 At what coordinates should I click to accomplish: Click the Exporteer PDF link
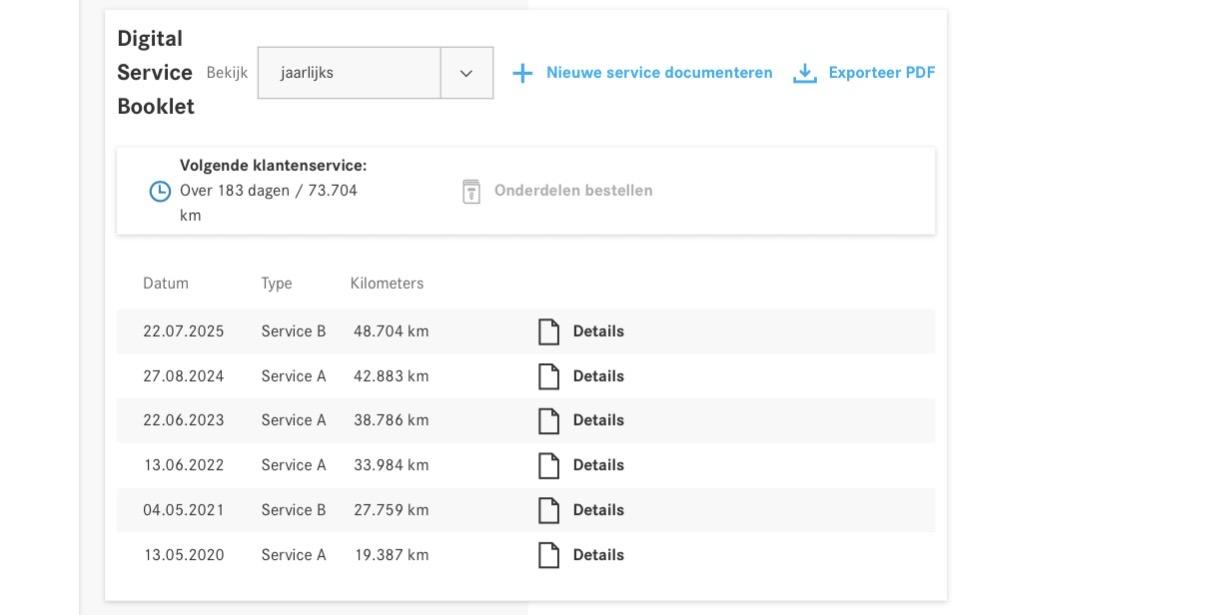881,73
